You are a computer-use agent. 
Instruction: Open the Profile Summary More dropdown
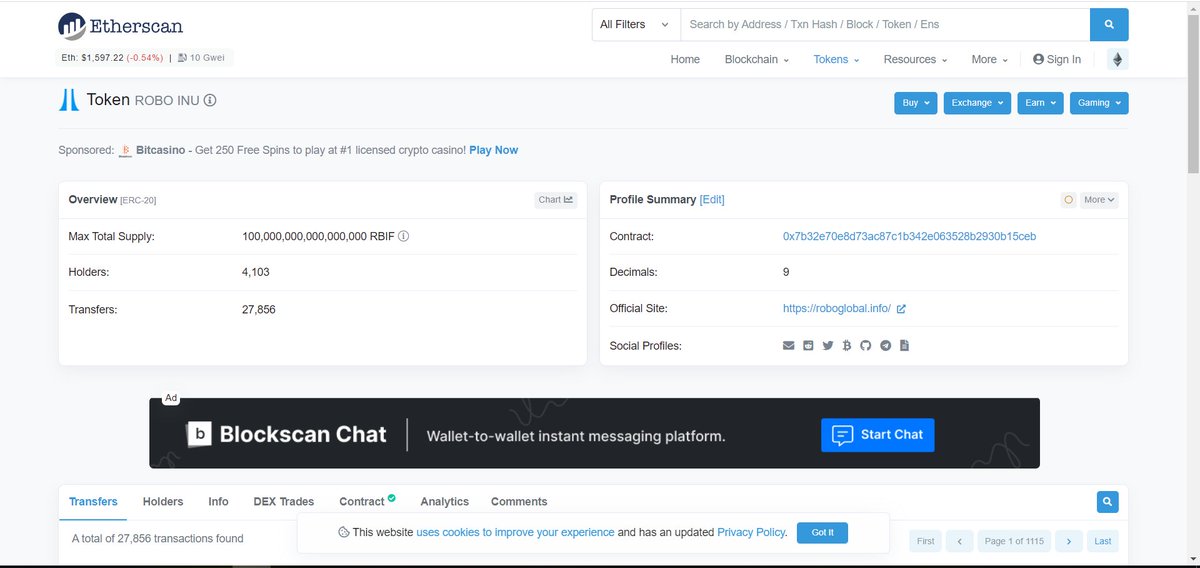pyautogui.click(x=1099, y=200)
